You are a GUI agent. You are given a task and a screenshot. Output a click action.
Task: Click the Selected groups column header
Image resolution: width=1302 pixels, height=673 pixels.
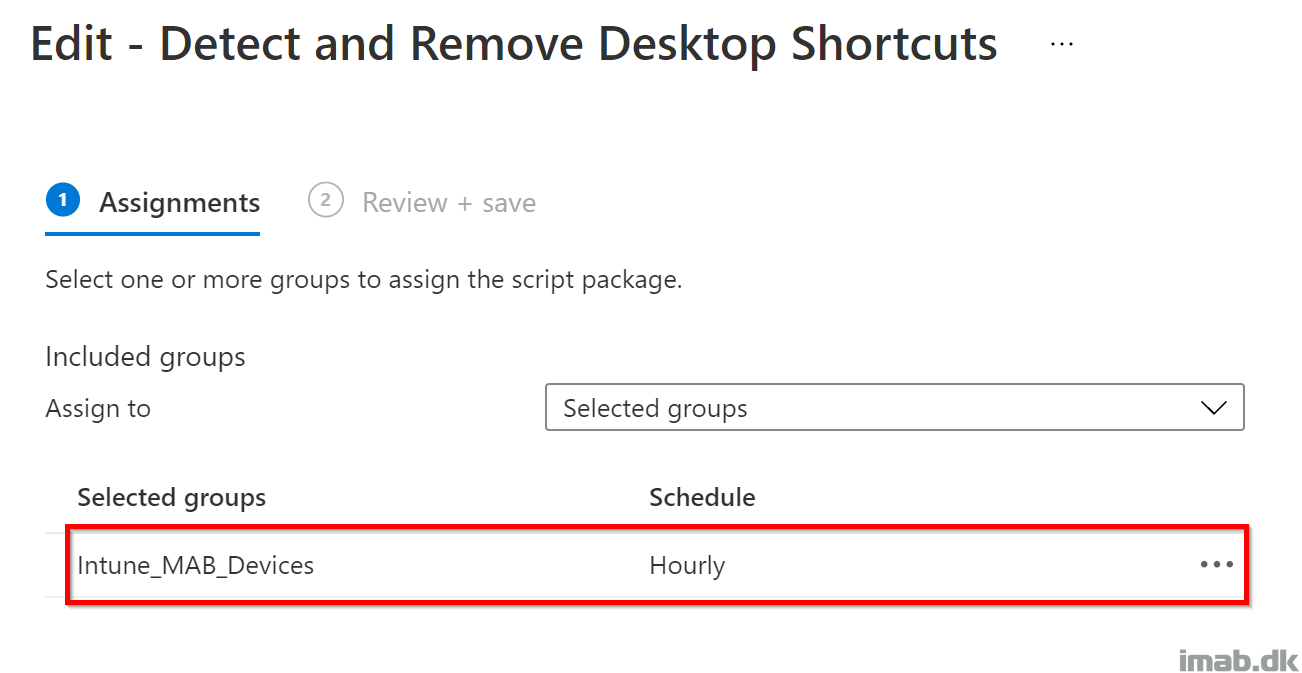[172, 498]
